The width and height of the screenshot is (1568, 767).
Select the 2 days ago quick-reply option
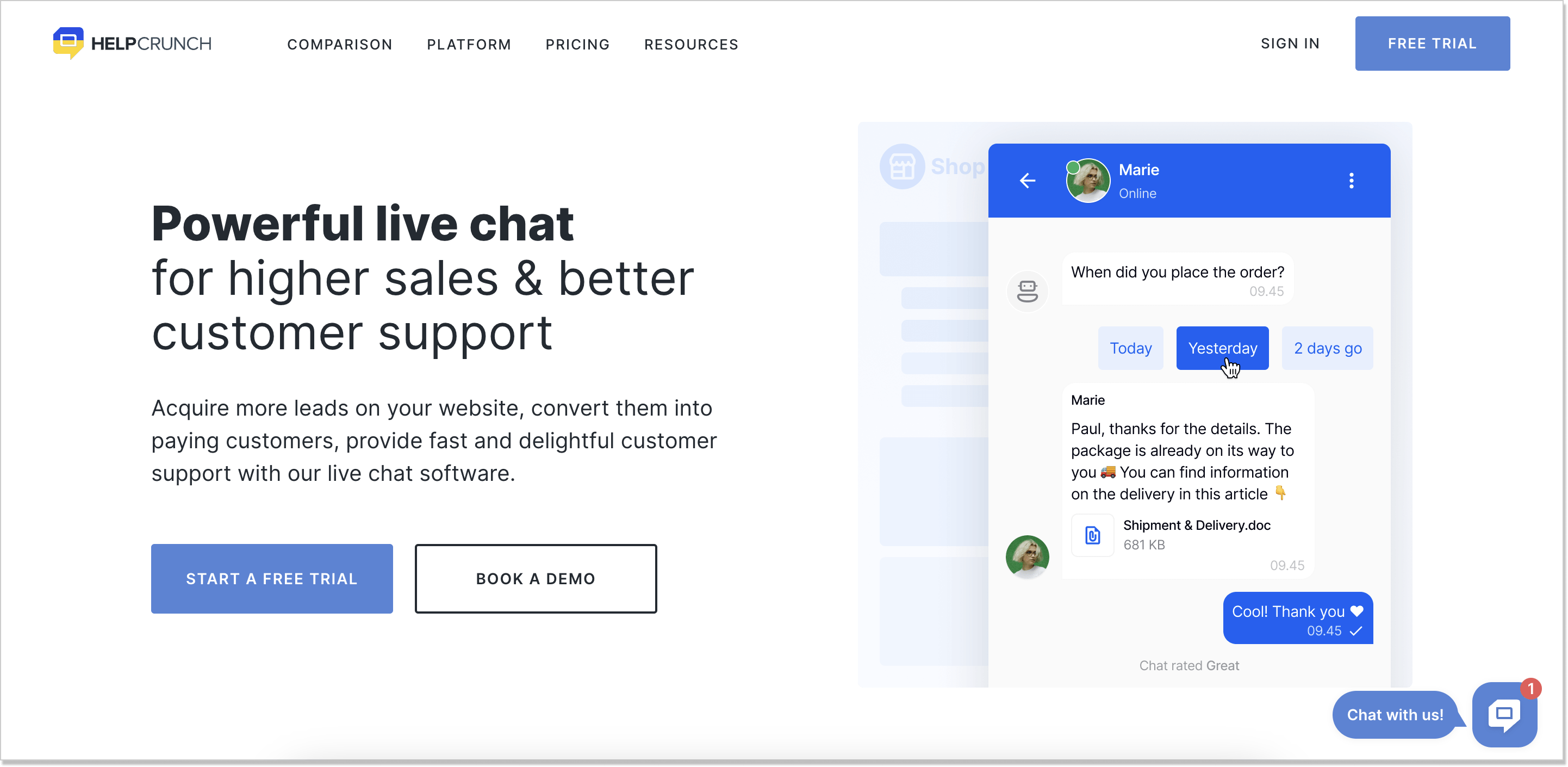1327,348
